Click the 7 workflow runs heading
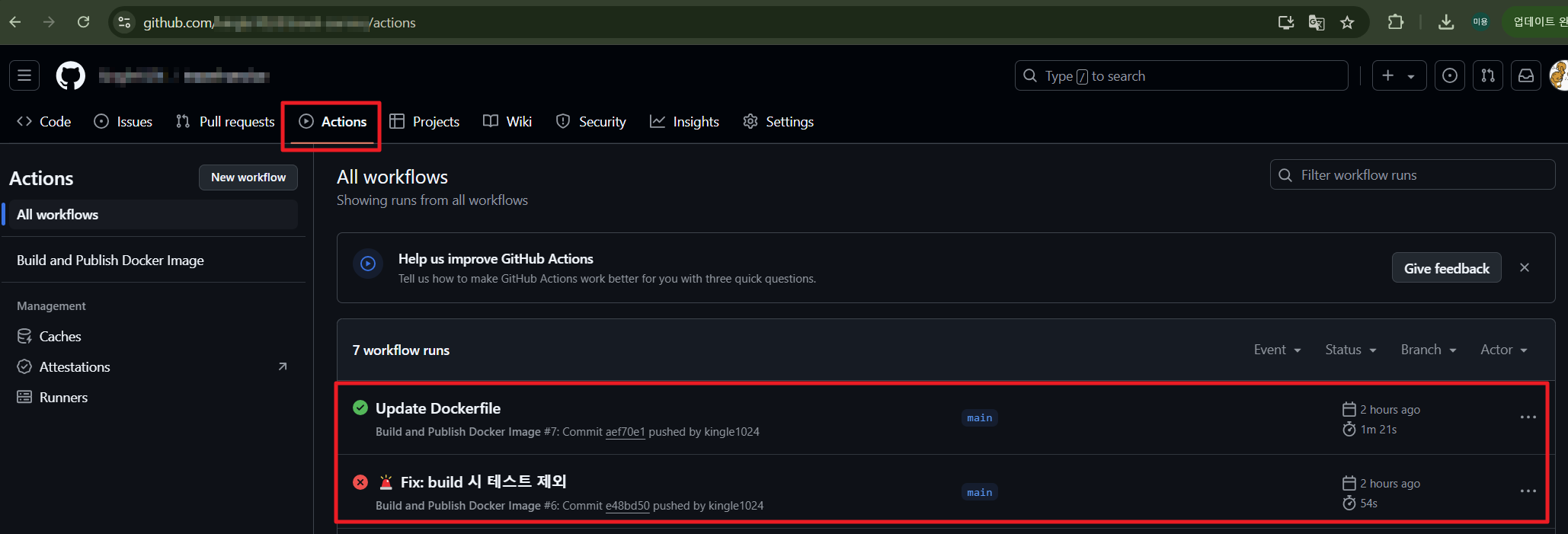The width and height of the screenshot is (1568, 534). coord(401,350)
